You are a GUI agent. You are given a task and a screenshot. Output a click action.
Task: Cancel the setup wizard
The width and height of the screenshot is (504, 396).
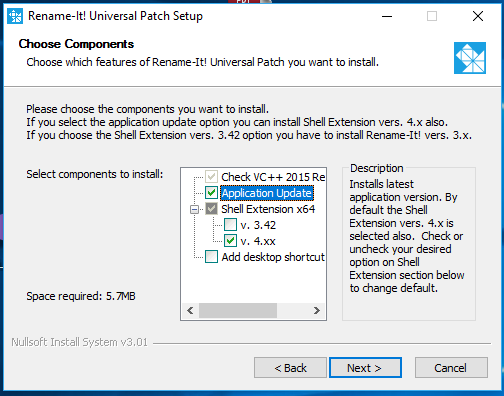(451, 368)
